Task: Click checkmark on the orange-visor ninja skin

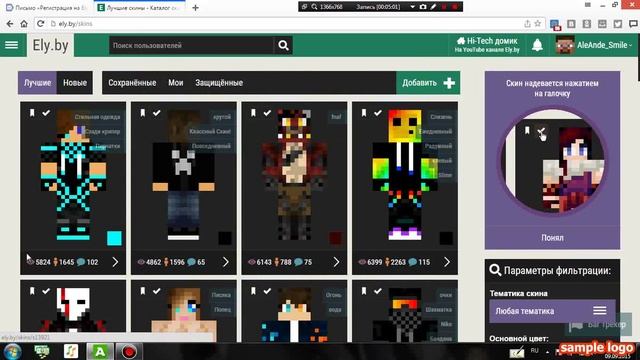Action: coord(378,291)
